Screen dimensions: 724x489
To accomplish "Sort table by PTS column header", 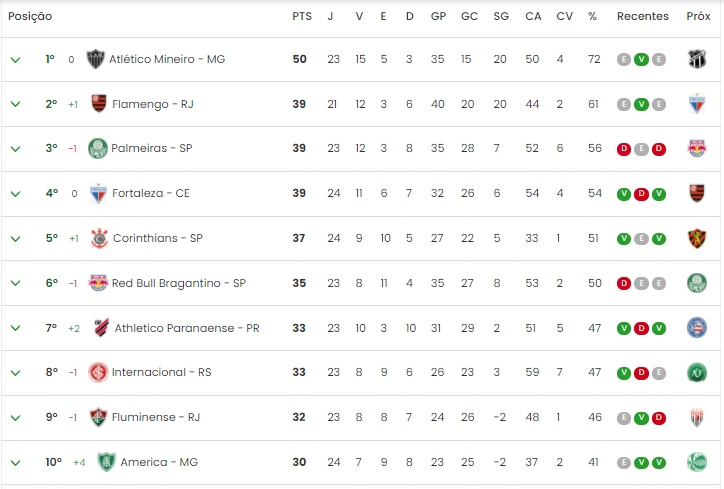I will click(302, 17).
